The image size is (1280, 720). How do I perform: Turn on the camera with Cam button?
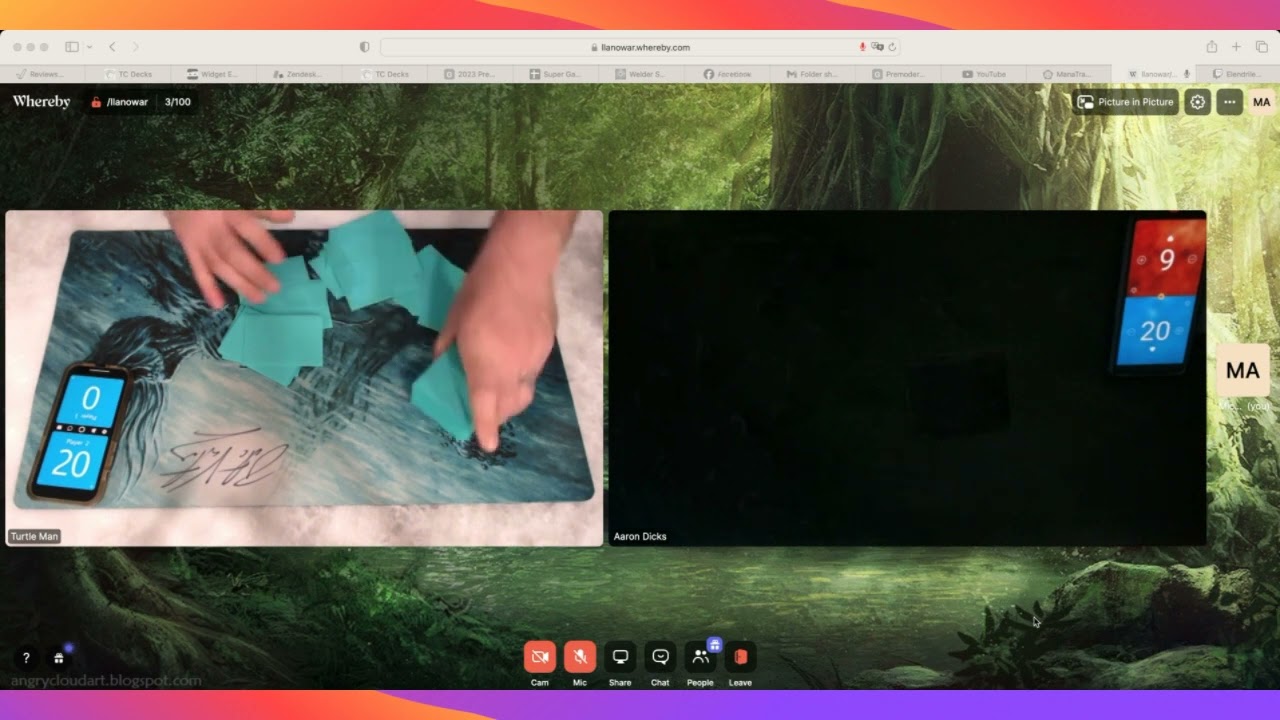point(540,657)
